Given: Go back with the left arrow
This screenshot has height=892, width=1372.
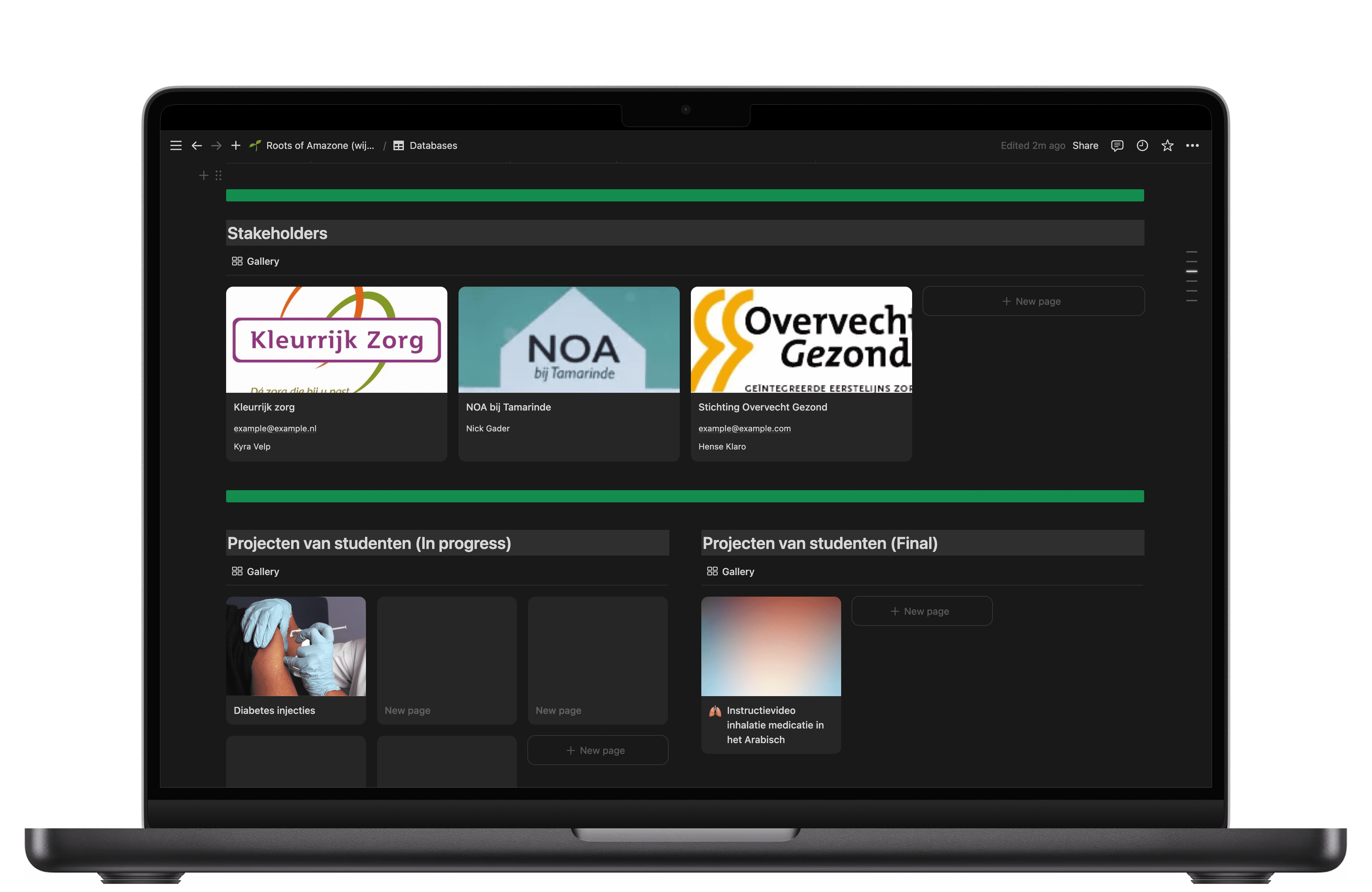Looking at the screenshot, I should pos(197,145).
